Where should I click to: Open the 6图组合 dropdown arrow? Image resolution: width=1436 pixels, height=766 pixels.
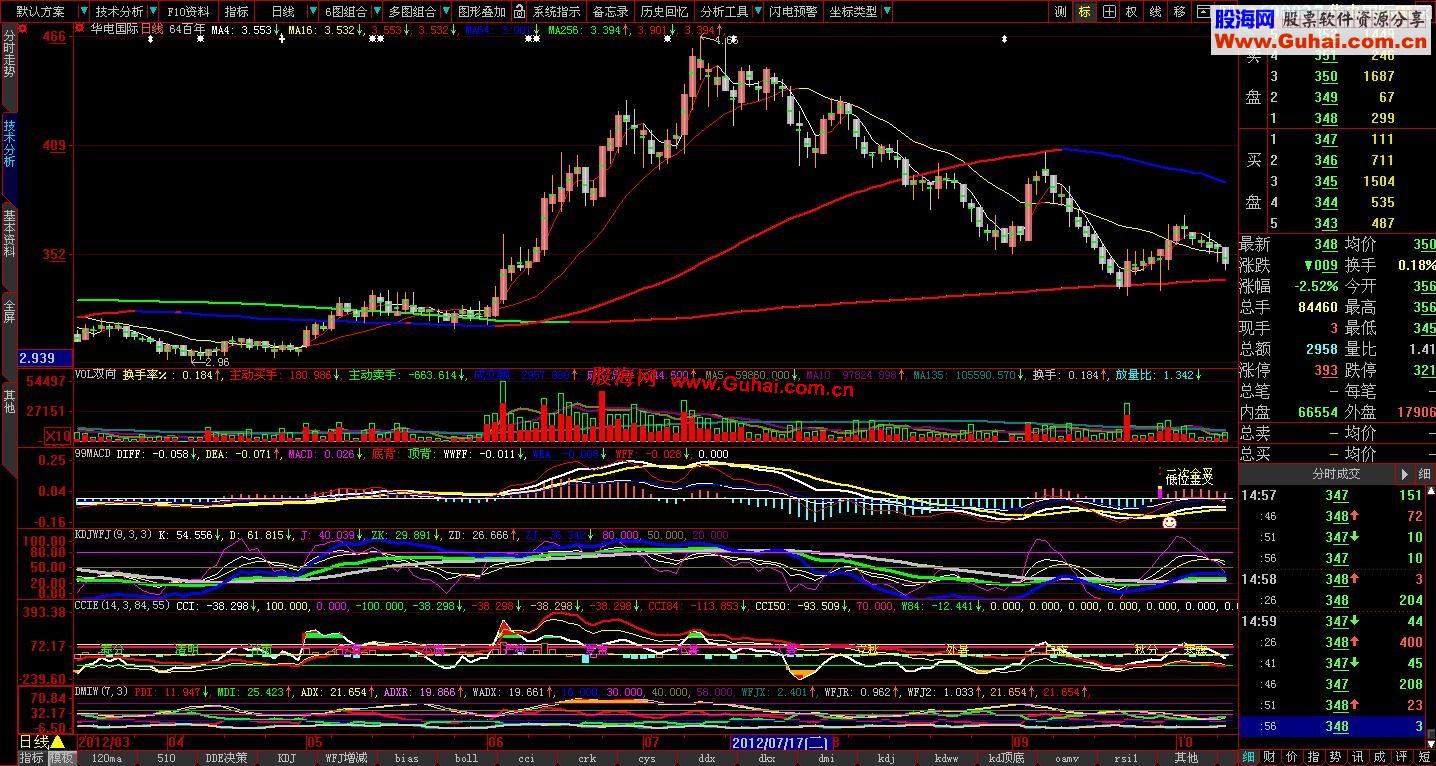tap(376, 12)
